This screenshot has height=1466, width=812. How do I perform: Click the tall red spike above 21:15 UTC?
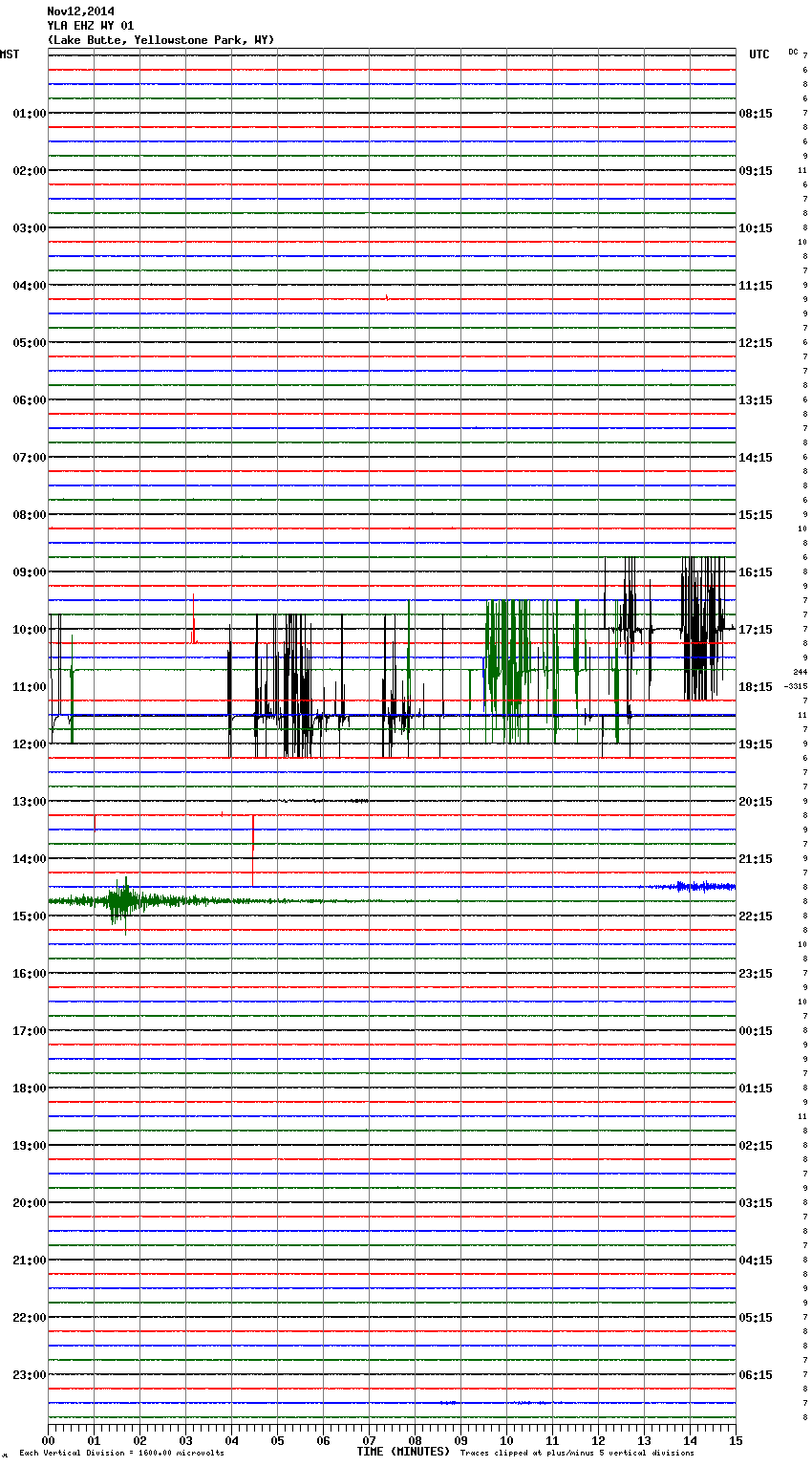[x=252, y=850]
